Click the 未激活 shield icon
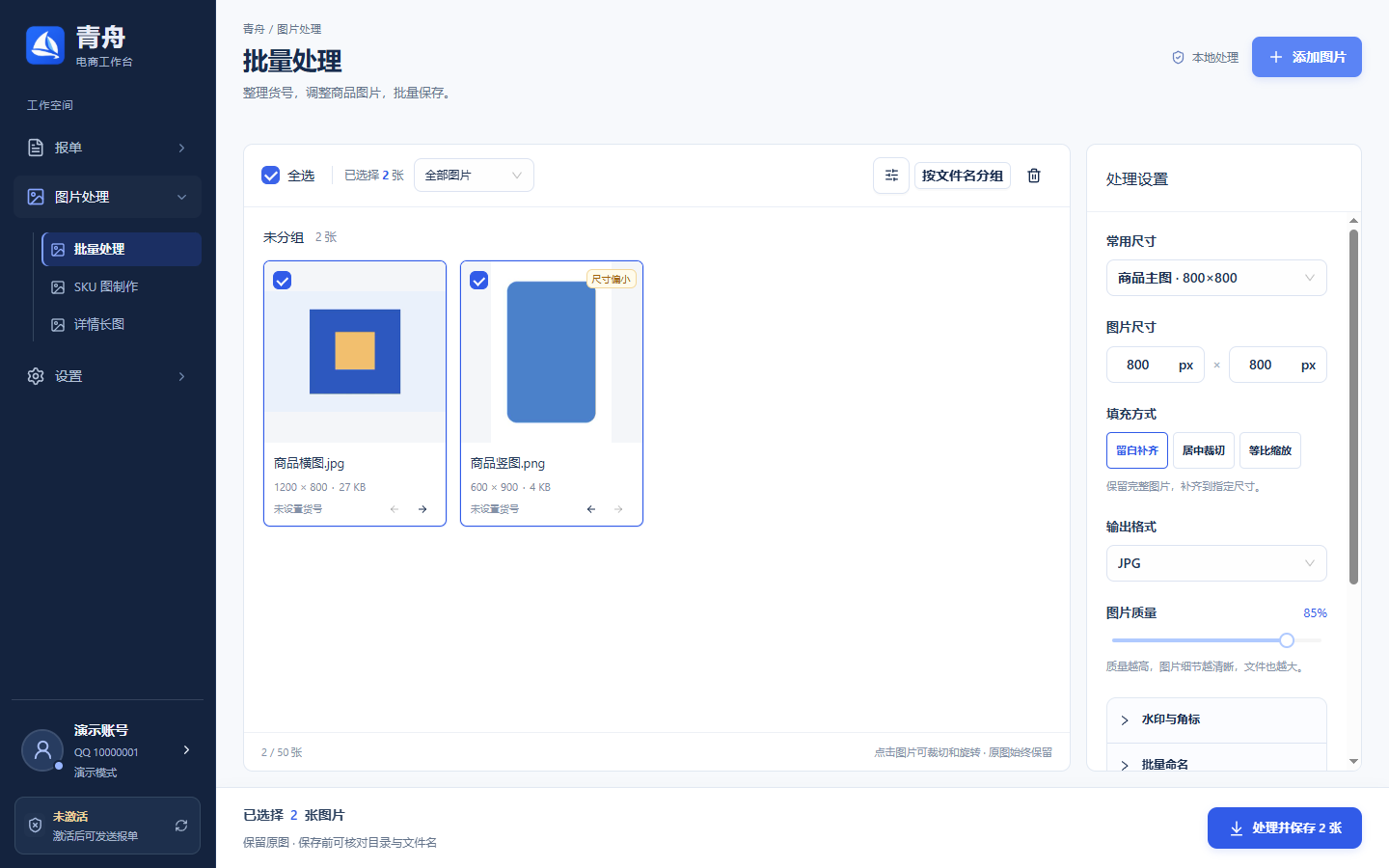1389x868 pixels. pyautogui.click(x=36, y=826)
